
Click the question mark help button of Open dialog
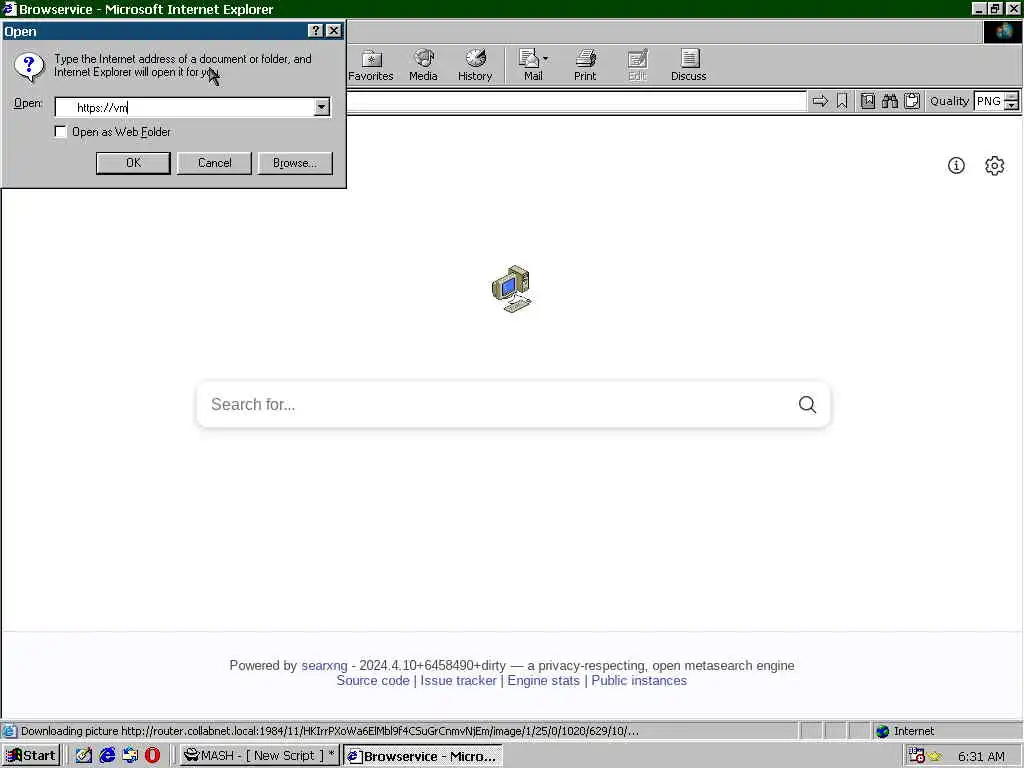[315, 31]
